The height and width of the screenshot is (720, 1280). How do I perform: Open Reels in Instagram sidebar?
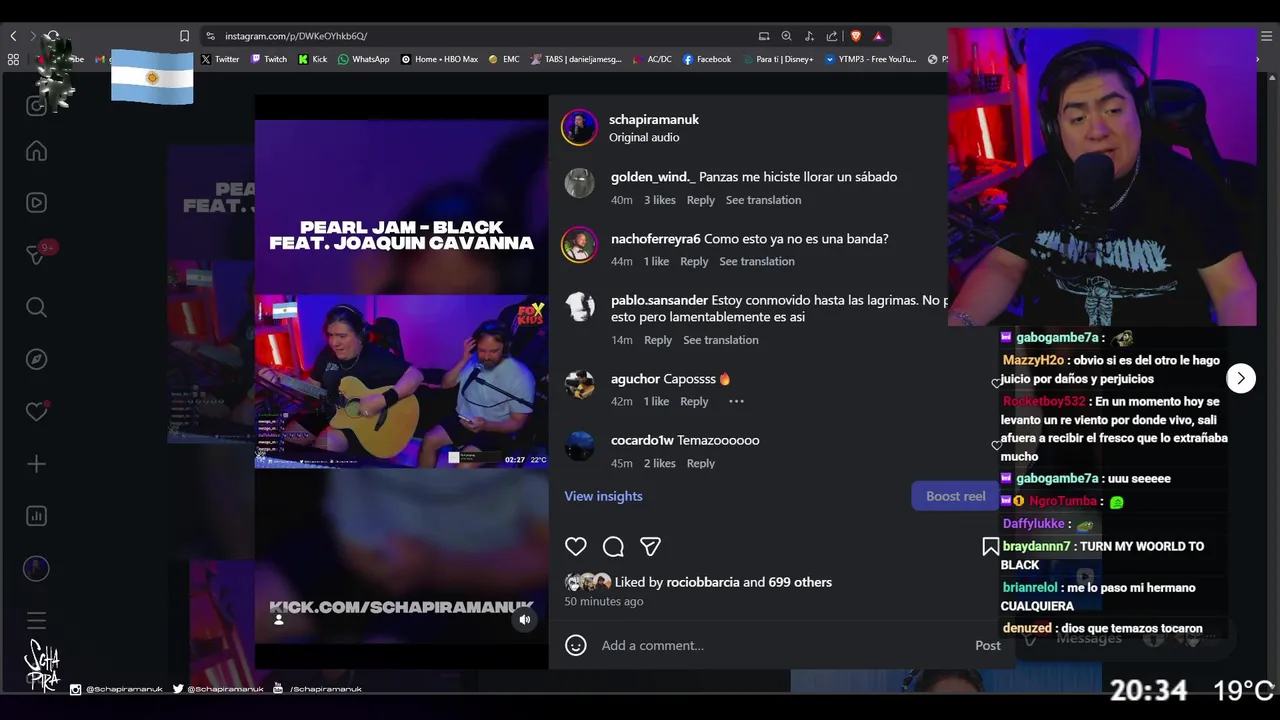36,203
